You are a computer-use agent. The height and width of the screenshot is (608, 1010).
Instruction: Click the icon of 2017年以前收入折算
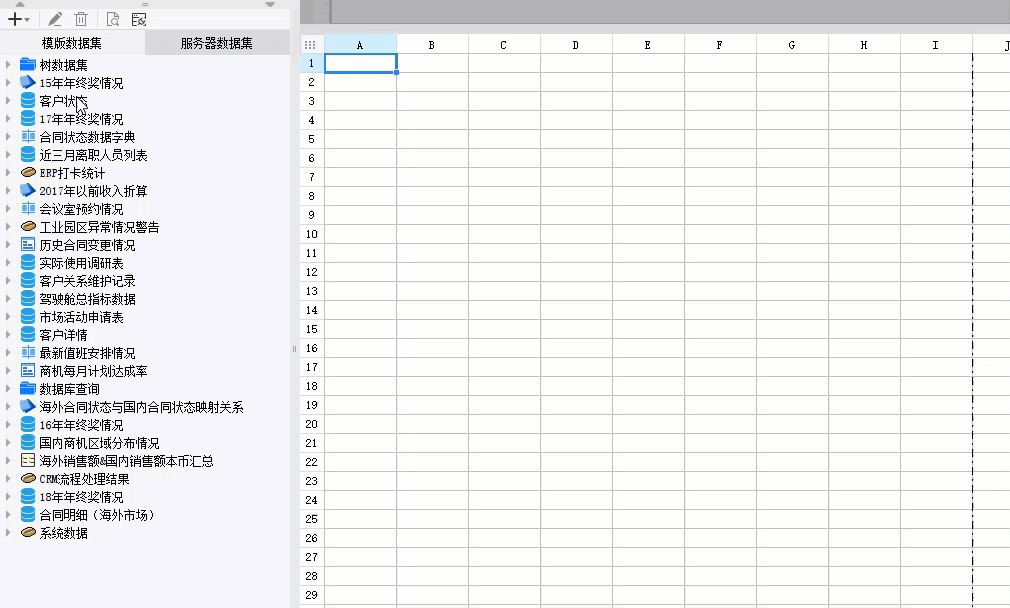tap(28, 191)
